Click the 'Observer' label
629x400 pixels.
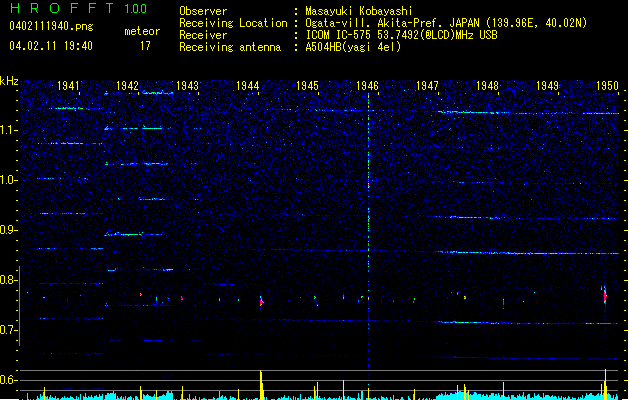(x=203, y=11)
